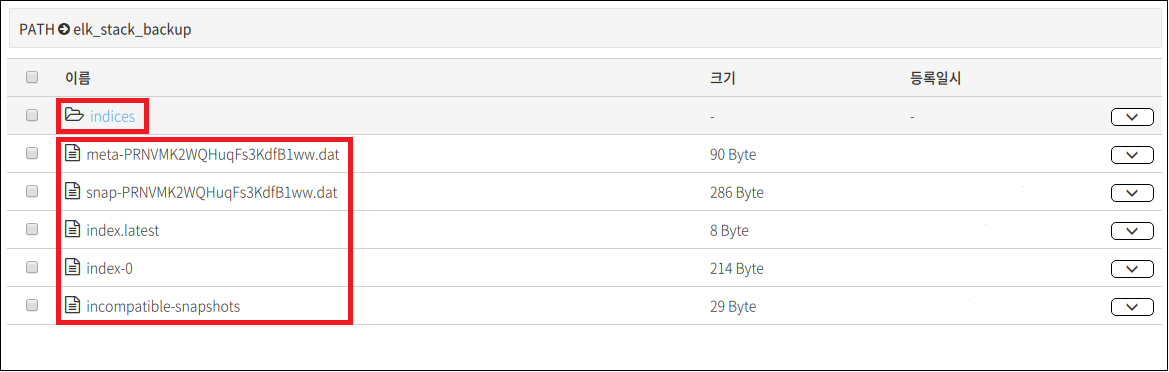The image size is (1169, 372).
Task: Select checkbox for index.latest row
Action: pyautogui.click(x=32, y=230)
